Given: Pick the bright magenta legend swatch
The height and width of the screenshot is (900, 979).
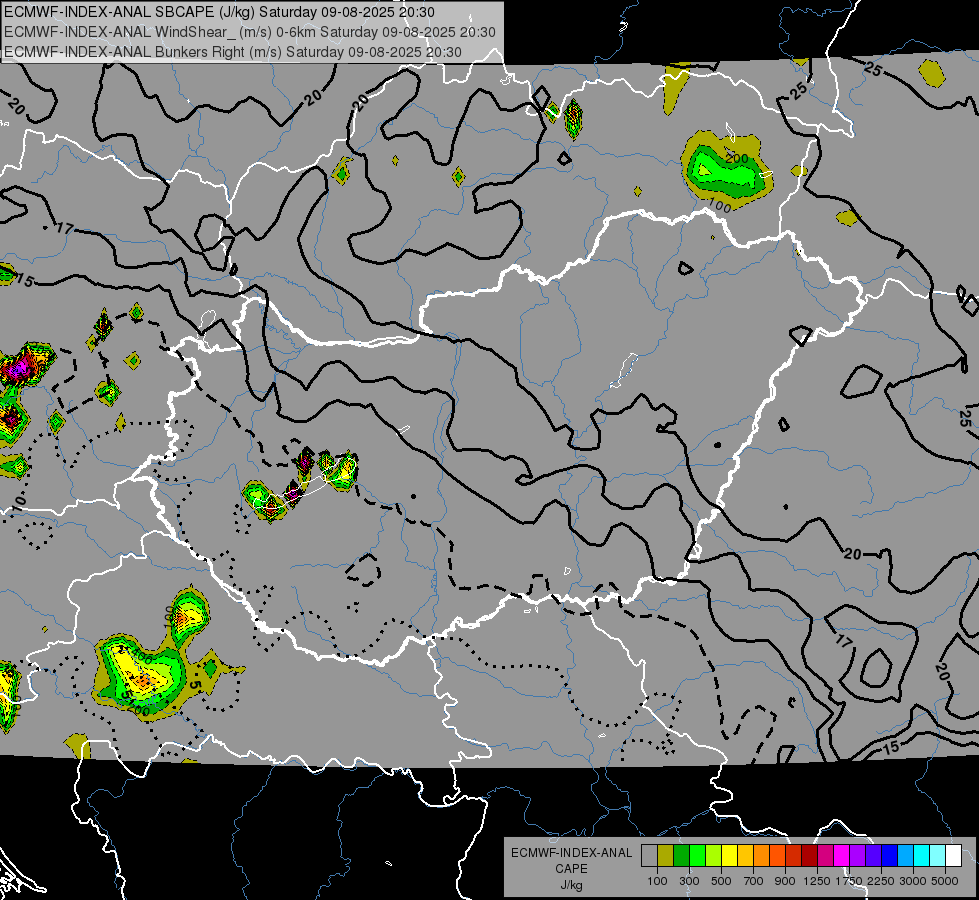Looking at the screenshot, I should 842,856.
